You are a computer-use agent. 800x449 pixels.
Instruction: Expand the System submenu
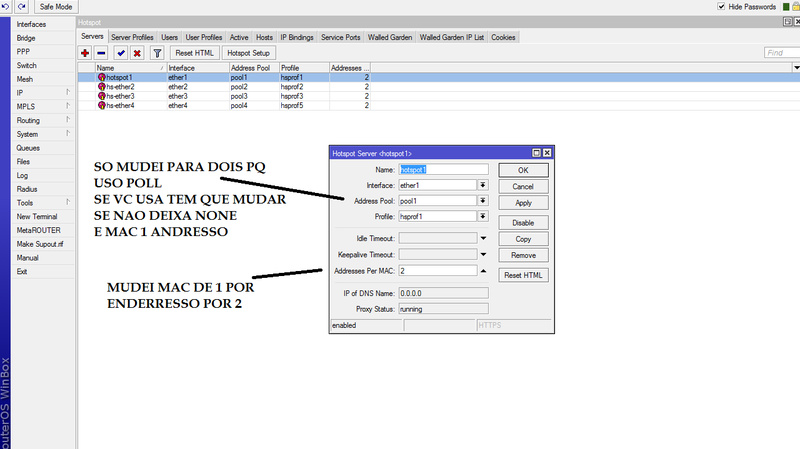pyautogui.click(x=67, y=134)
